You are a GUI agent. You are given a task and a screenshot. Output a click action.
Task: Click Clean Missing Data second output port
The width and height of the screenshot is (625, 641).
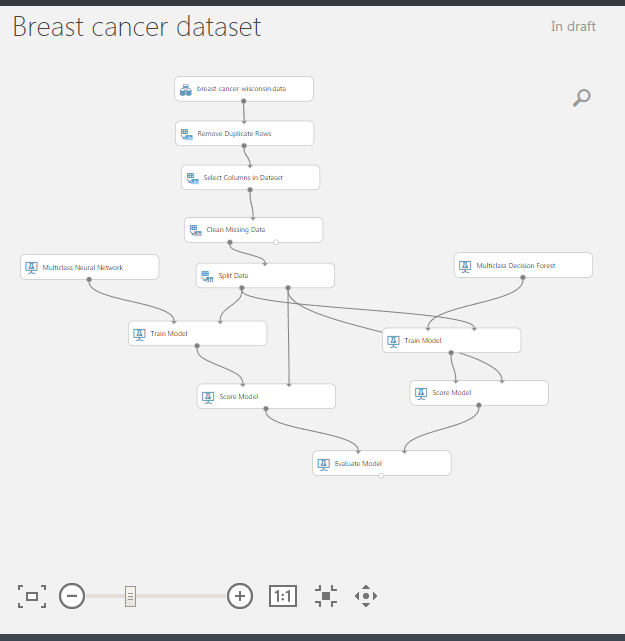tap(276, 242)
